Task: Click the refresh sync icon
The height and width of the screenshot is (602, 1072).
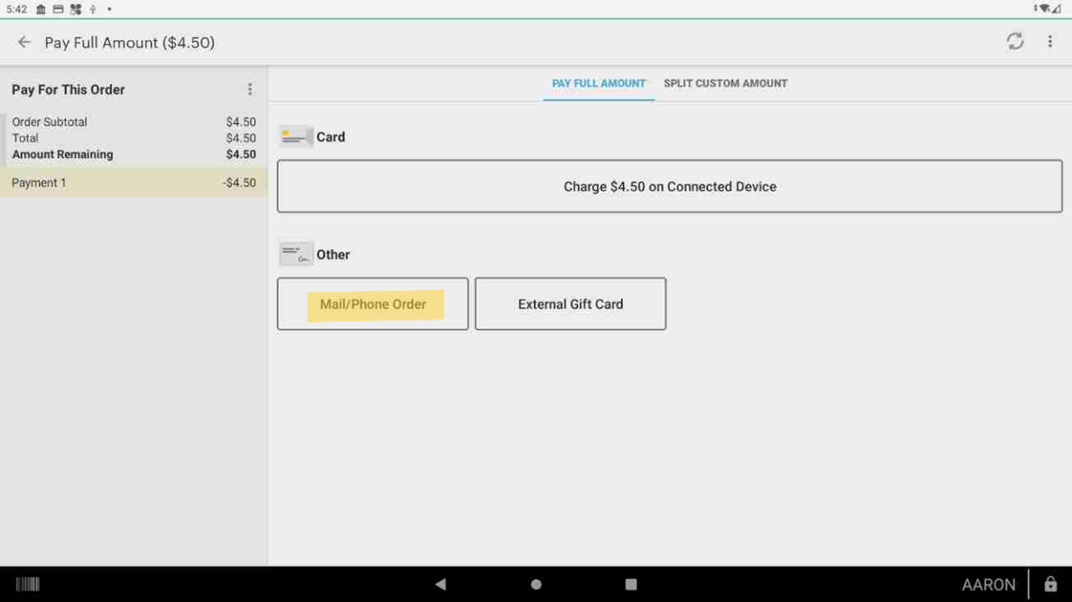Action: 1014,42
